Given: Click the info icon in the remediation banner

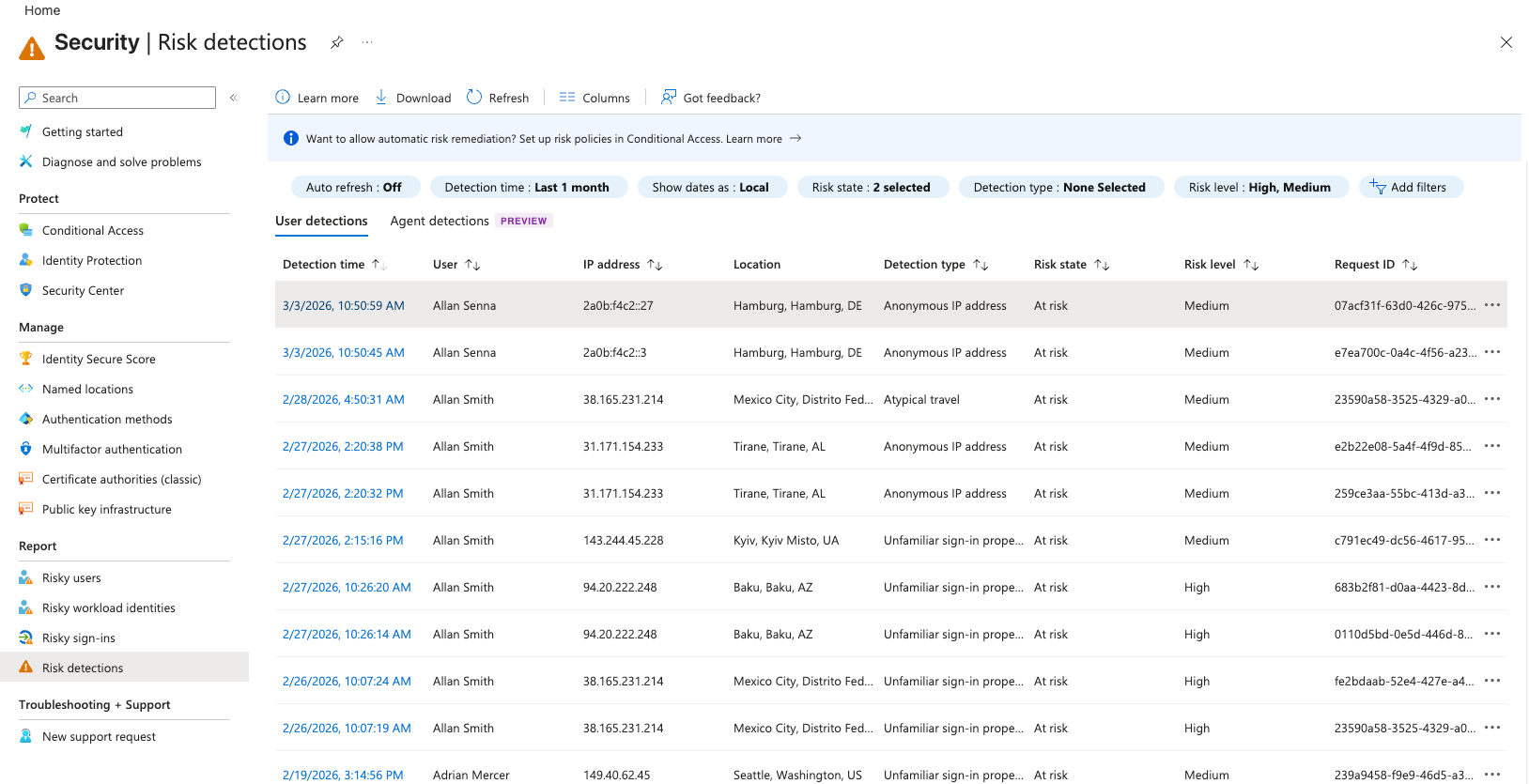Looking at the screenshot, I should 291,138.
